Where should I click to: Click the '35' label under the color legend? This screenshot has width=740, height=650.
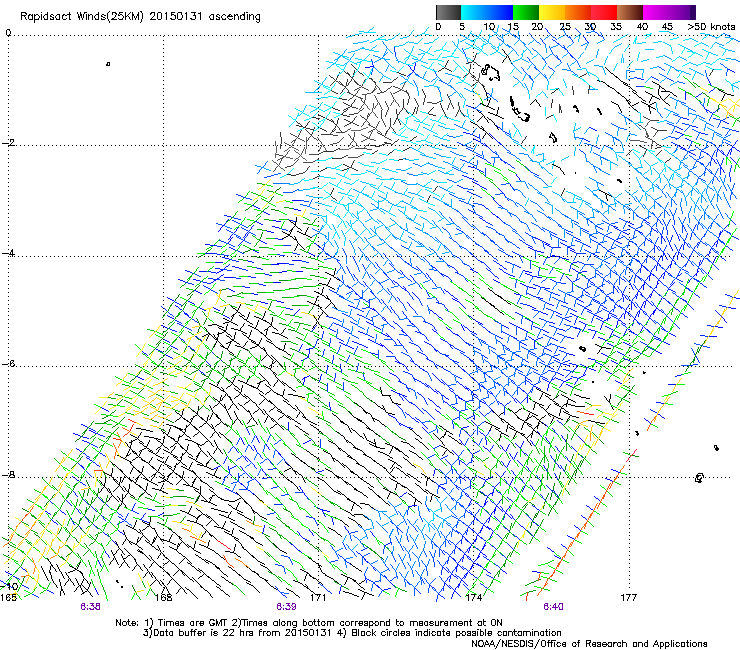pos(616,26)
